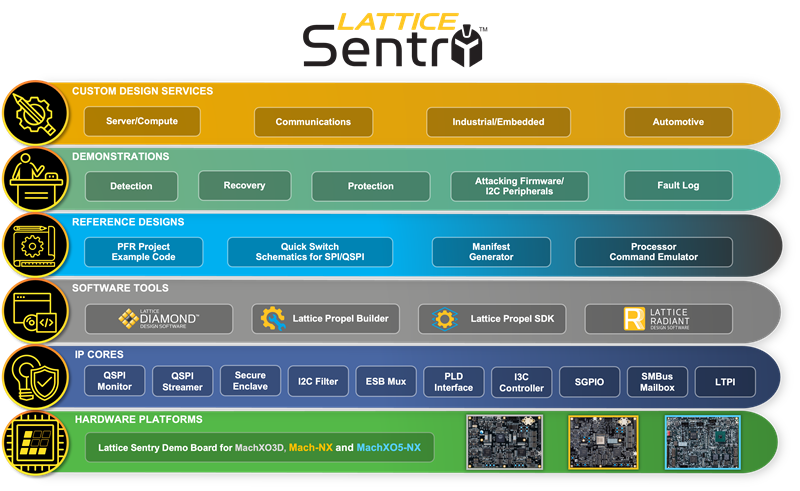Click the yellow-bordered Mach-NX board image
The width and height of the screenshot is (800, 491).
[603, 442]
